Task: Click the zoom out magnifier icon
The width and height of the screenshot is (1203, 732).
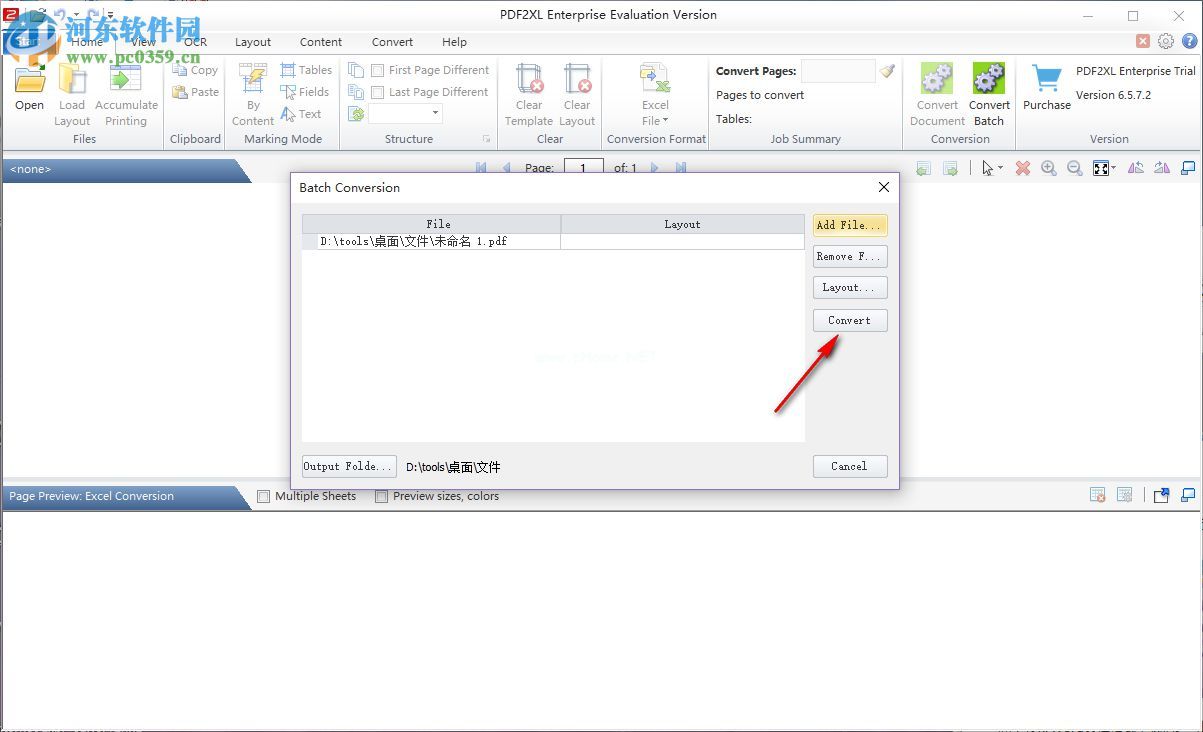Action: [x=1074, y=168]
